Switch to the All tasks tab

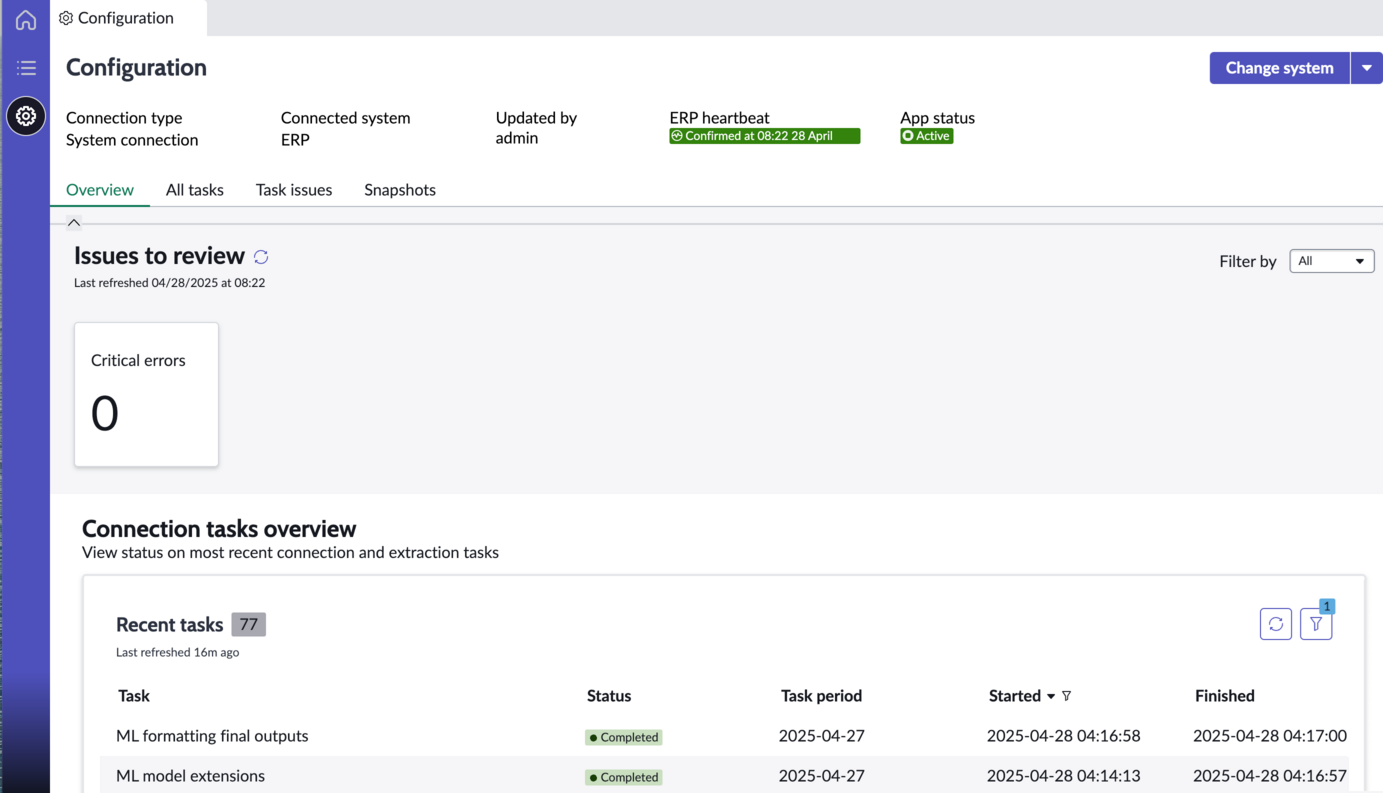[x=195, y=190]
